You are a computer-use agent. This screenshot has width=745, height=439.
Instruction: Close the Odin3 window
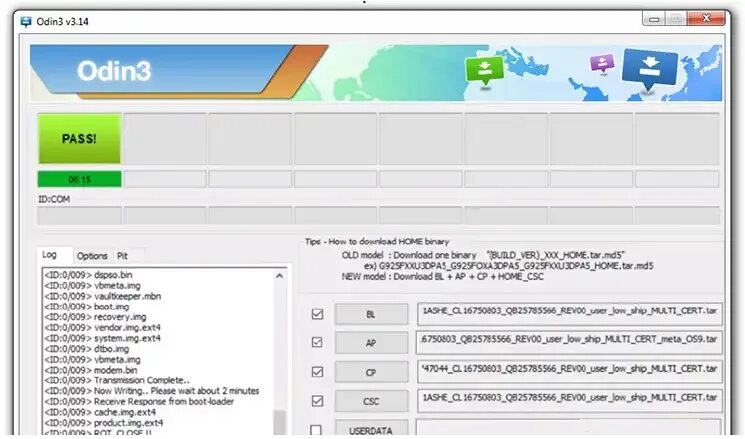(x=707, y=19)
